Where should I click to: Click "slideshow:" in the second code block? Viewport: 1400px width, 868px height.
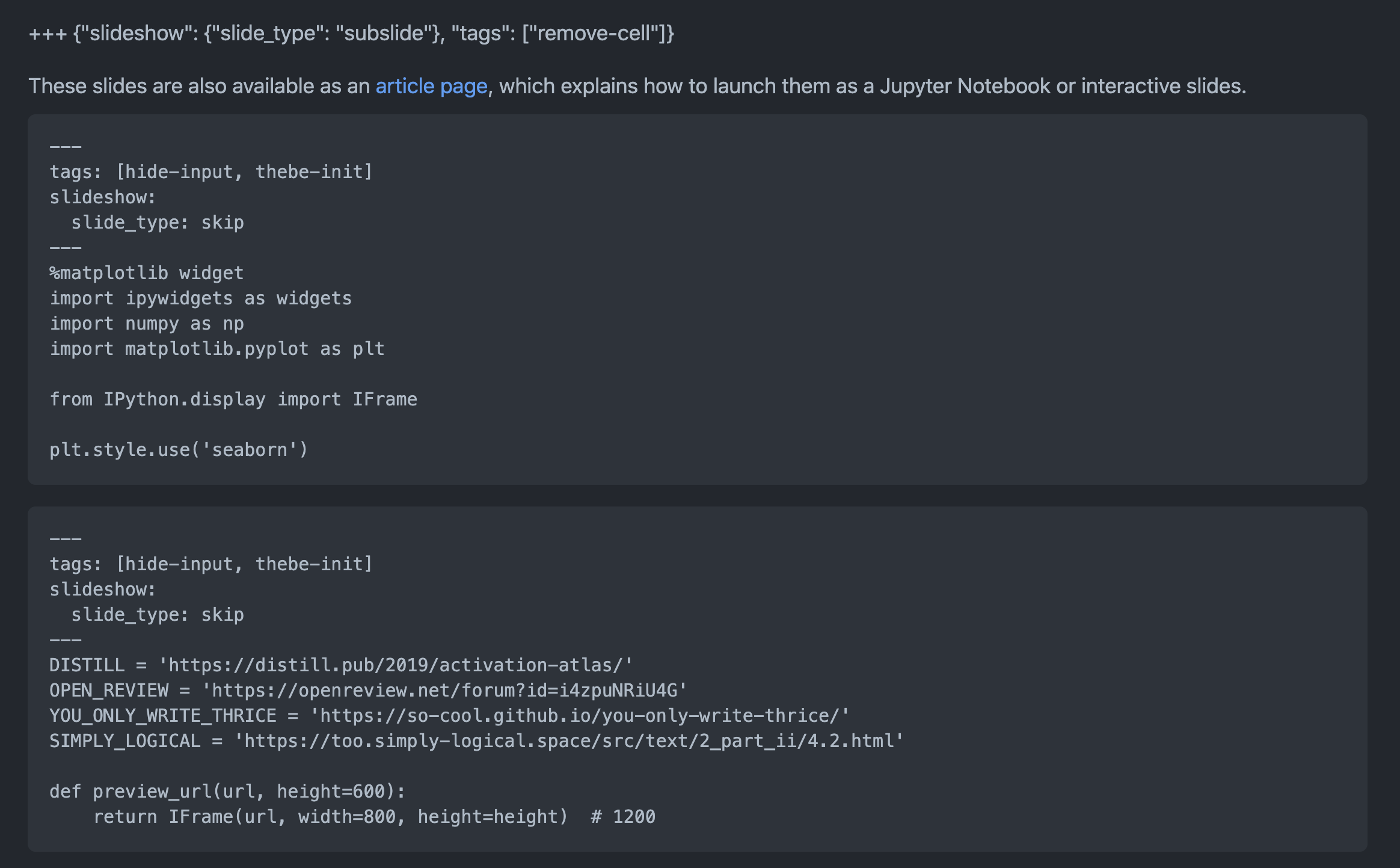[x=103, y=589]
